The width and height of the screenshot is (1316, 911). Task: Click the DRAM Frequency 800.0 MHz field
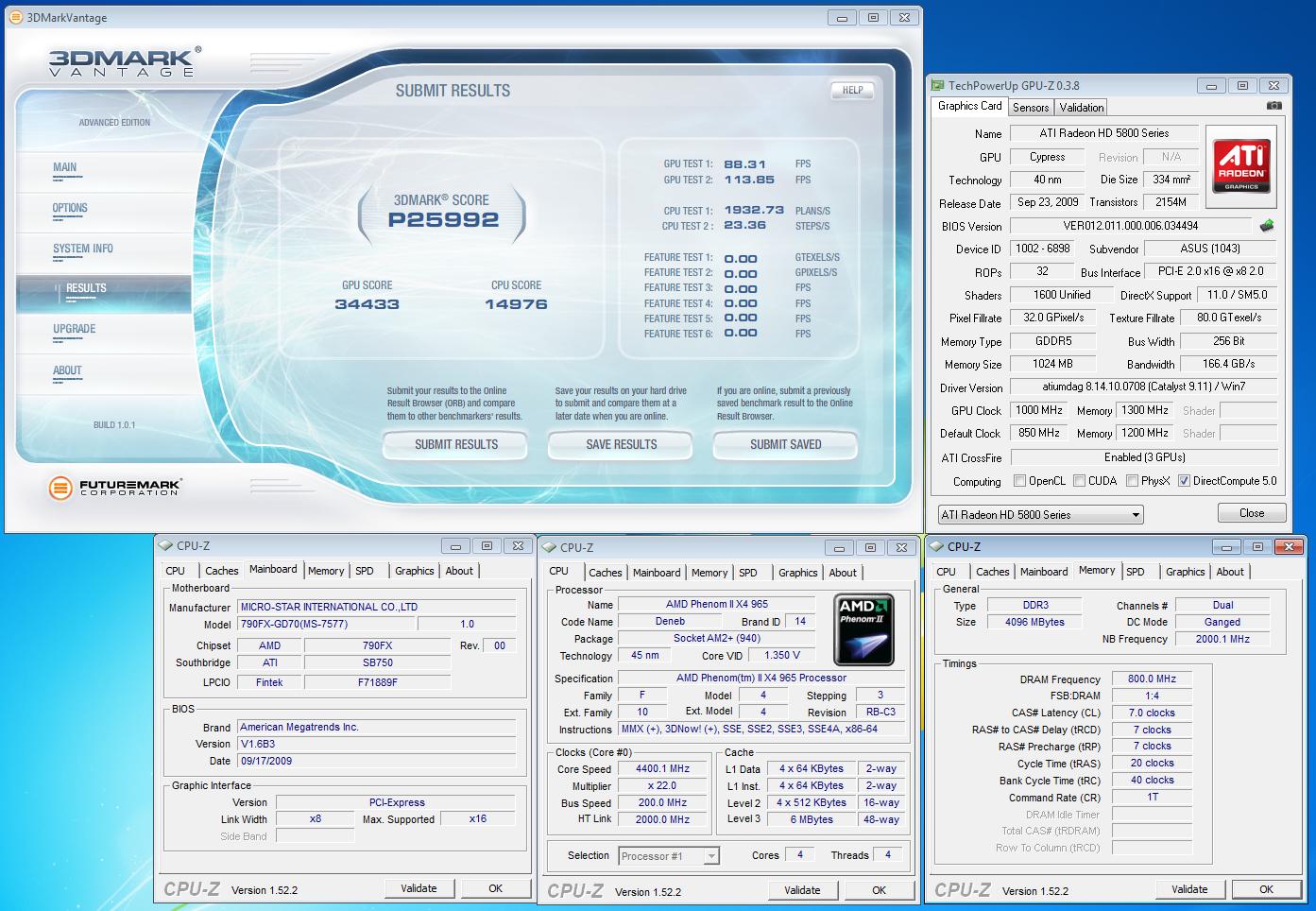pyautogui.click(x=1152, y=679)
